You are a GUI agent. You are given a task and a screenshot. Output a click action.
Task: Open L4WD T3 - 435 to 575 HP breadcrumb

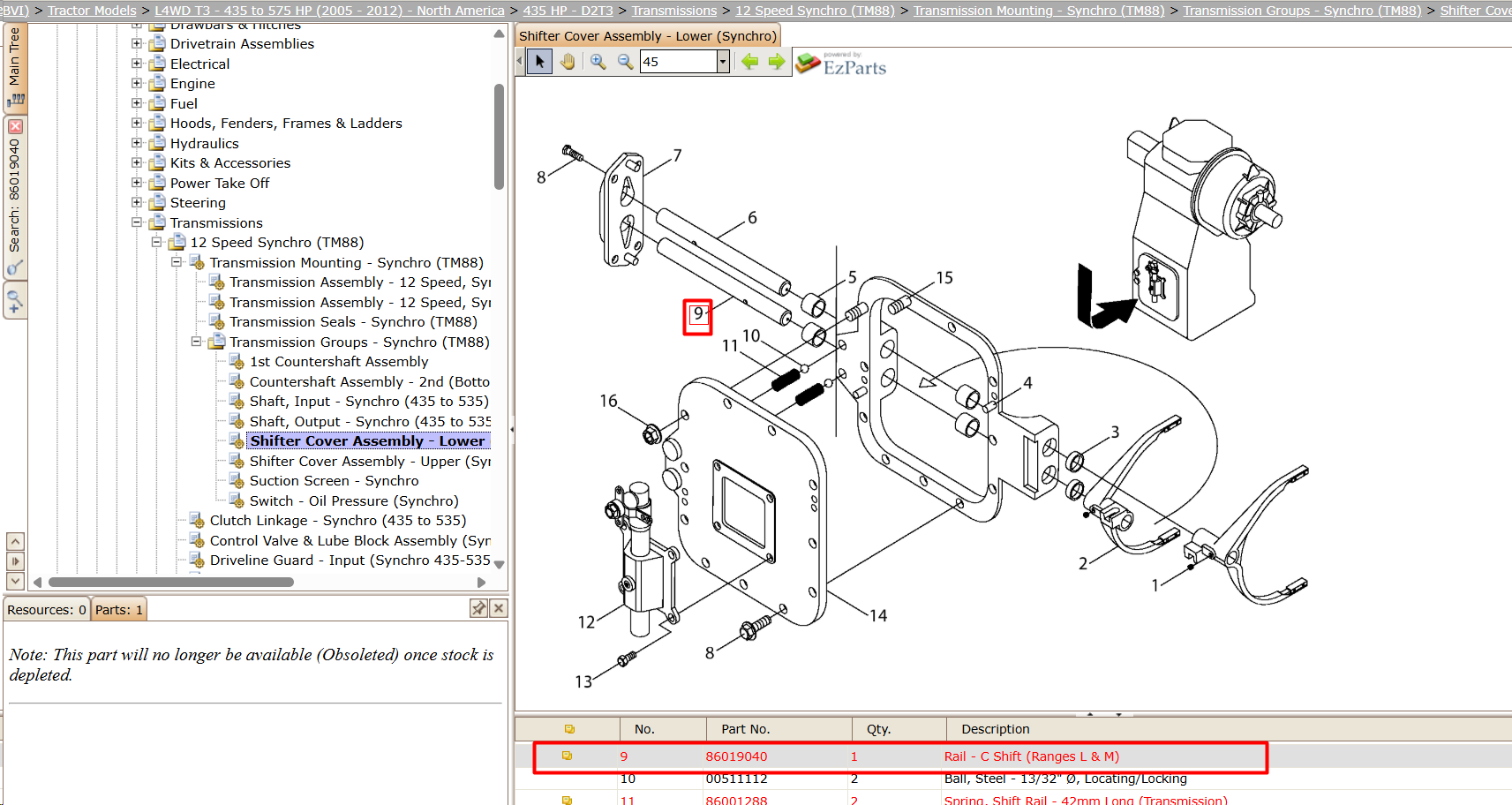[x=329, y=11]
